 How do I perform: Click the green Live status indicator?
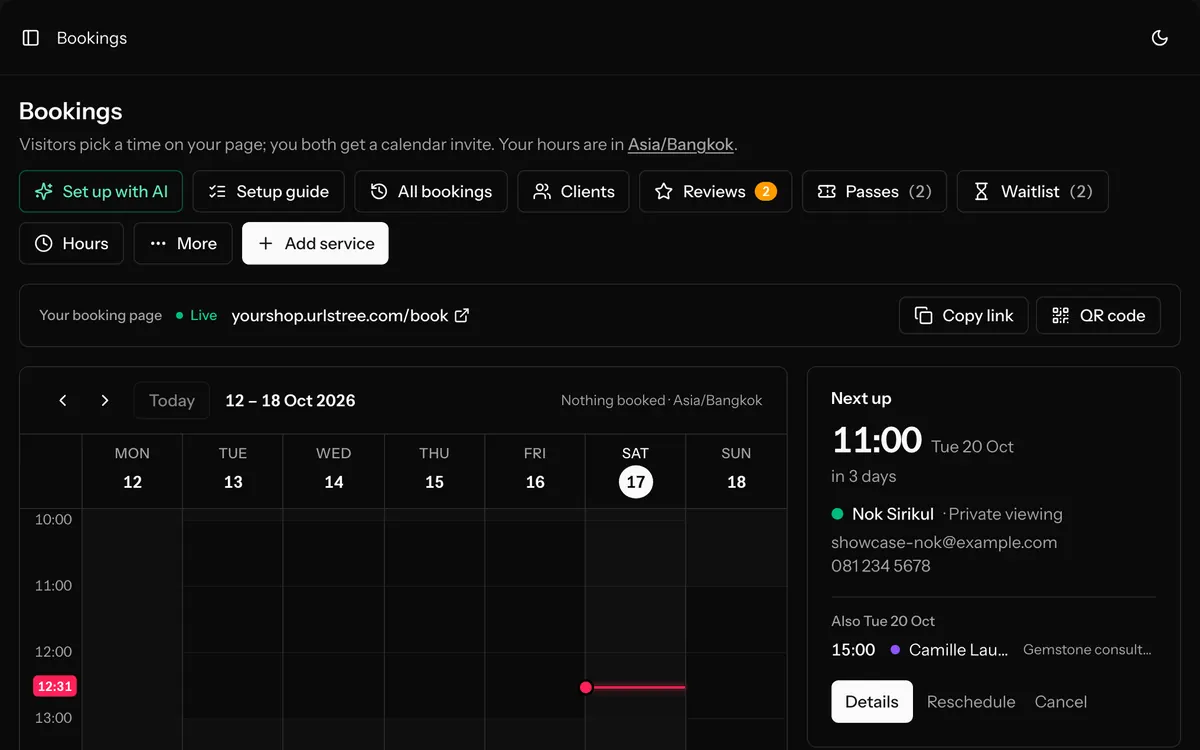pyautogui.click(x=197, y=315)
